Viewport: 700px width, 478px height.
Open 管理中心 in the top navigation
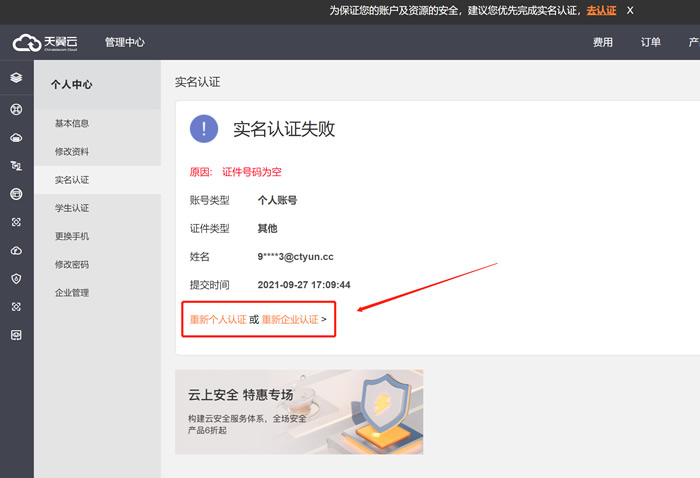pos(125,42)
